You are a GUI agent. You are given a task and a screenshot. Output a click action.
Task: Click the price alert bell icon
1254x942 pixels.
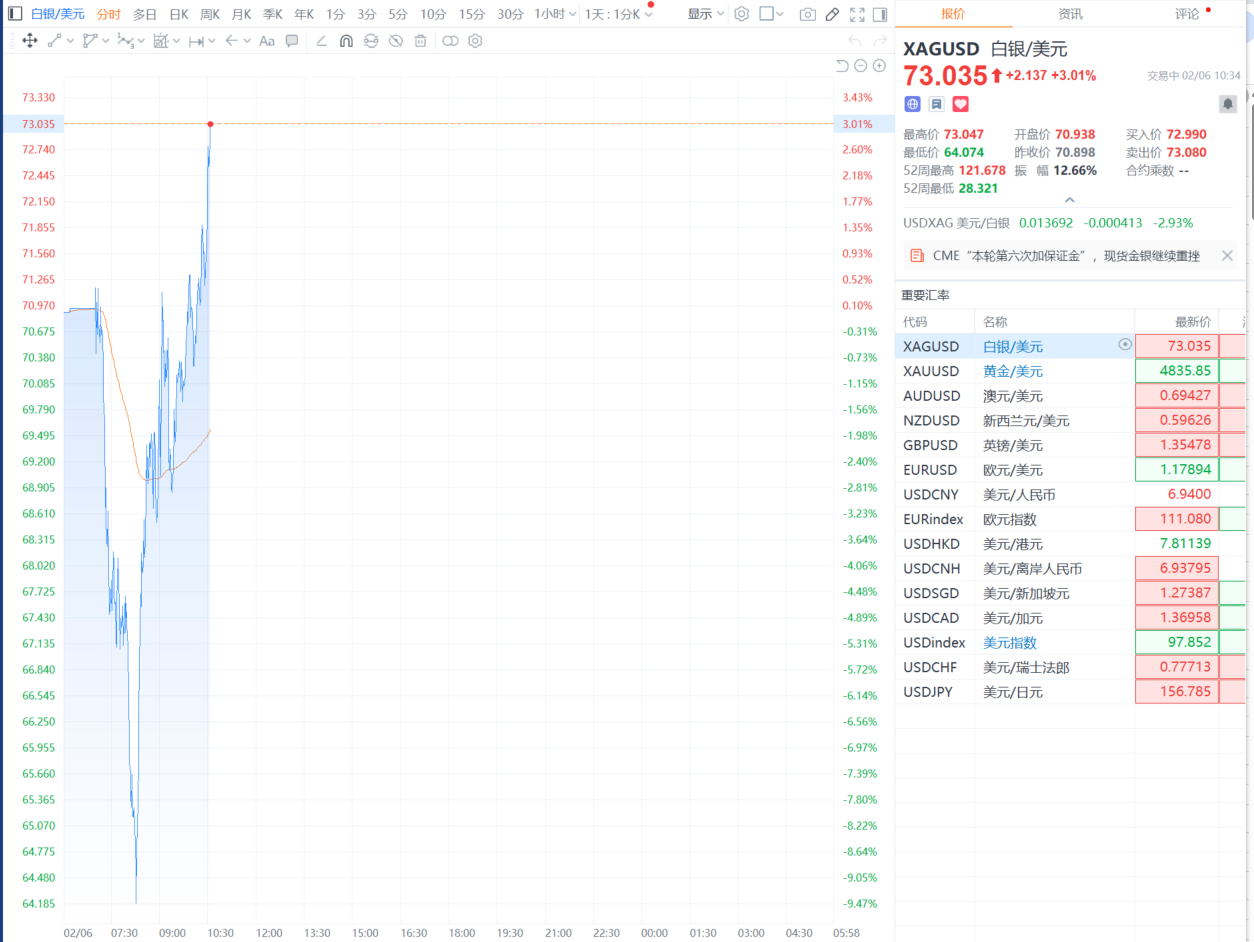[x=1227, y=104]
